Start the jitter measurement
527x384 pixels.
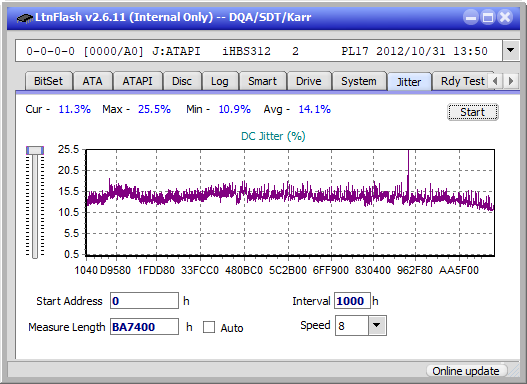pyautogui.click(x=473, y=112)
